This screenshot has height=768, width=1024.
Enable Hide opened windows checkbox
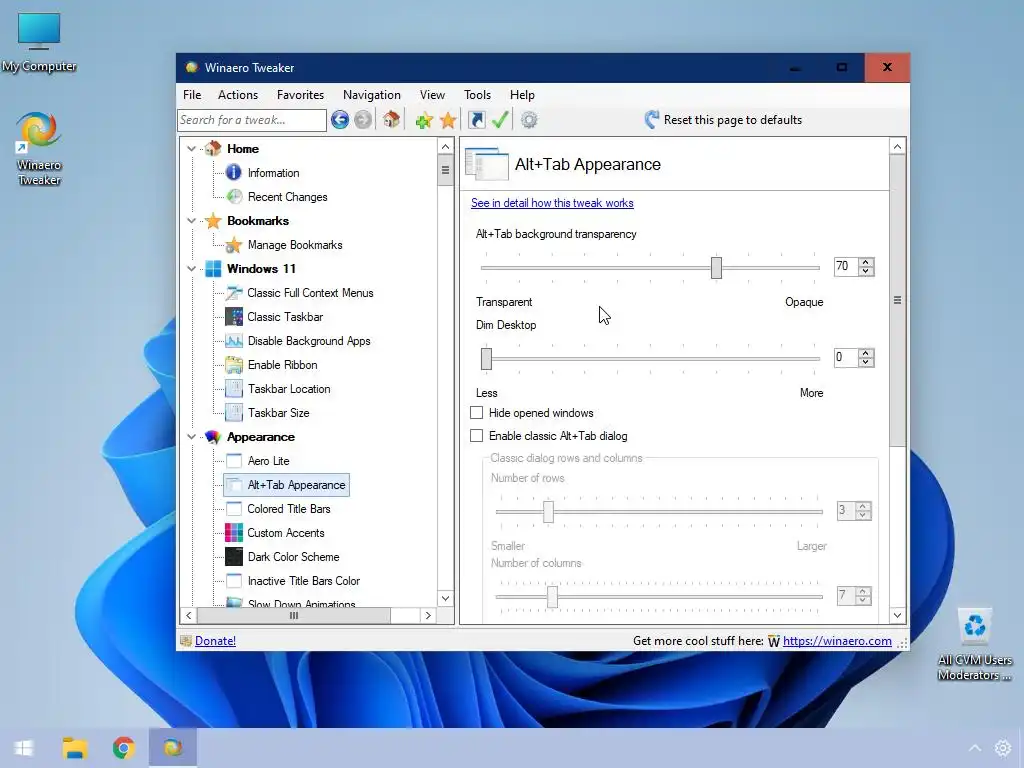tap(477, 413)
